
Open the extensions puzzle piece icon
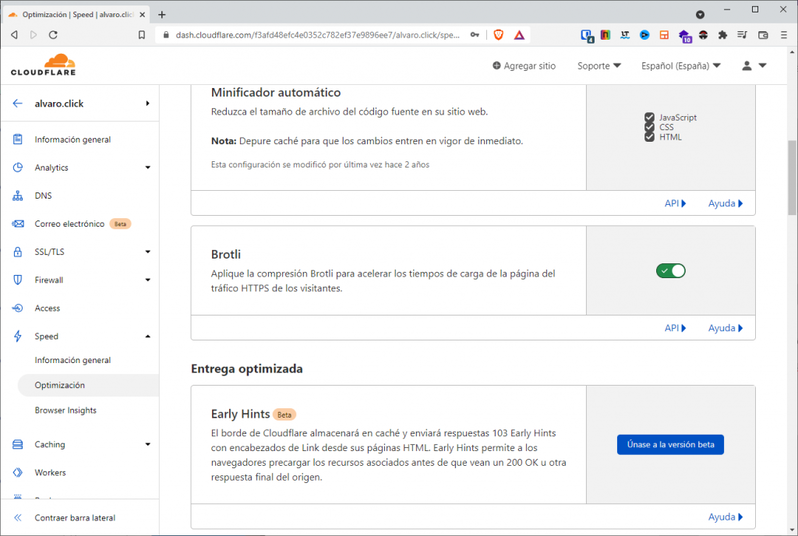coord(722,35)
